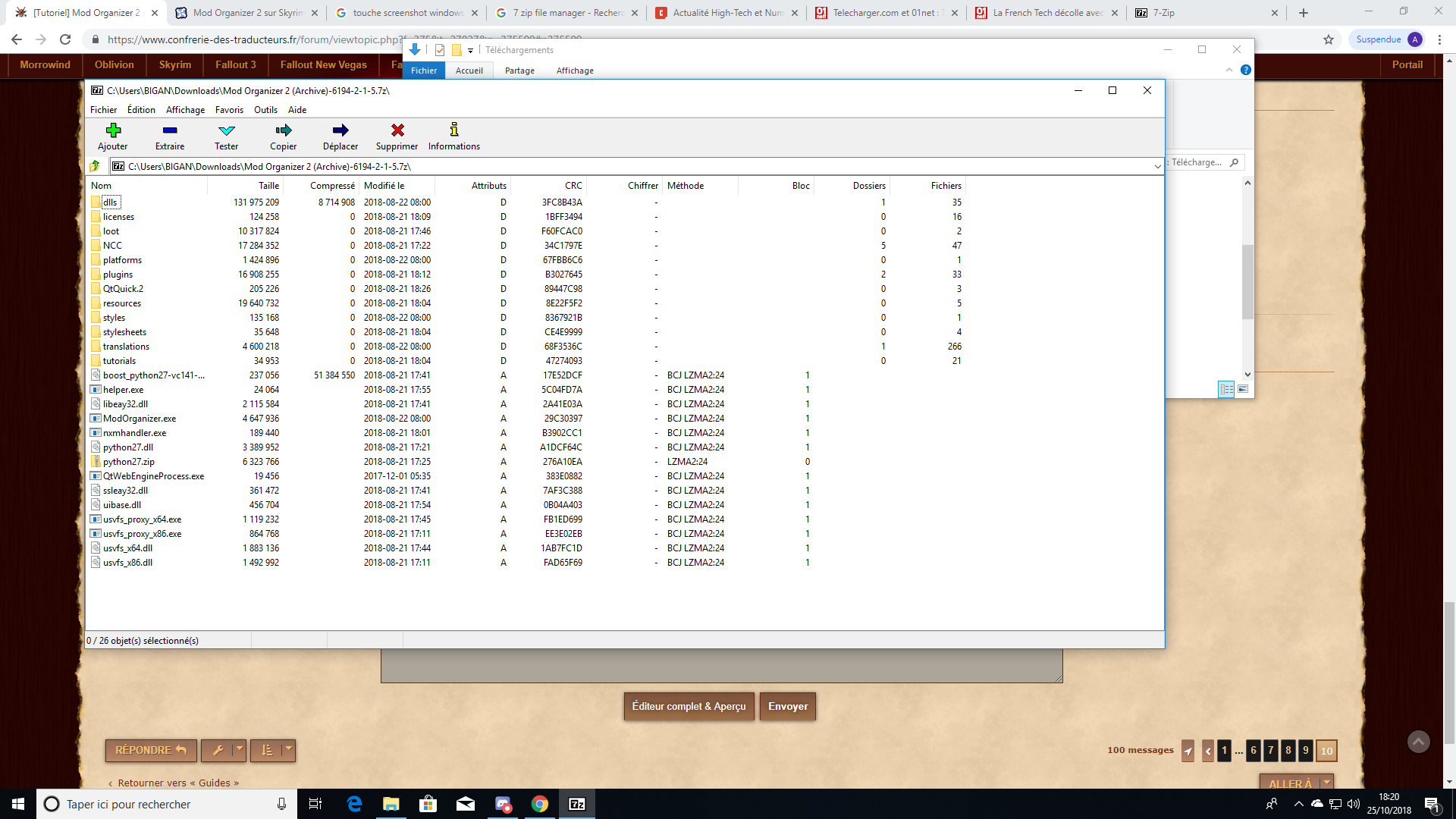
Task: Go up one folder level in 7-Zip
Action: point(95,166)
